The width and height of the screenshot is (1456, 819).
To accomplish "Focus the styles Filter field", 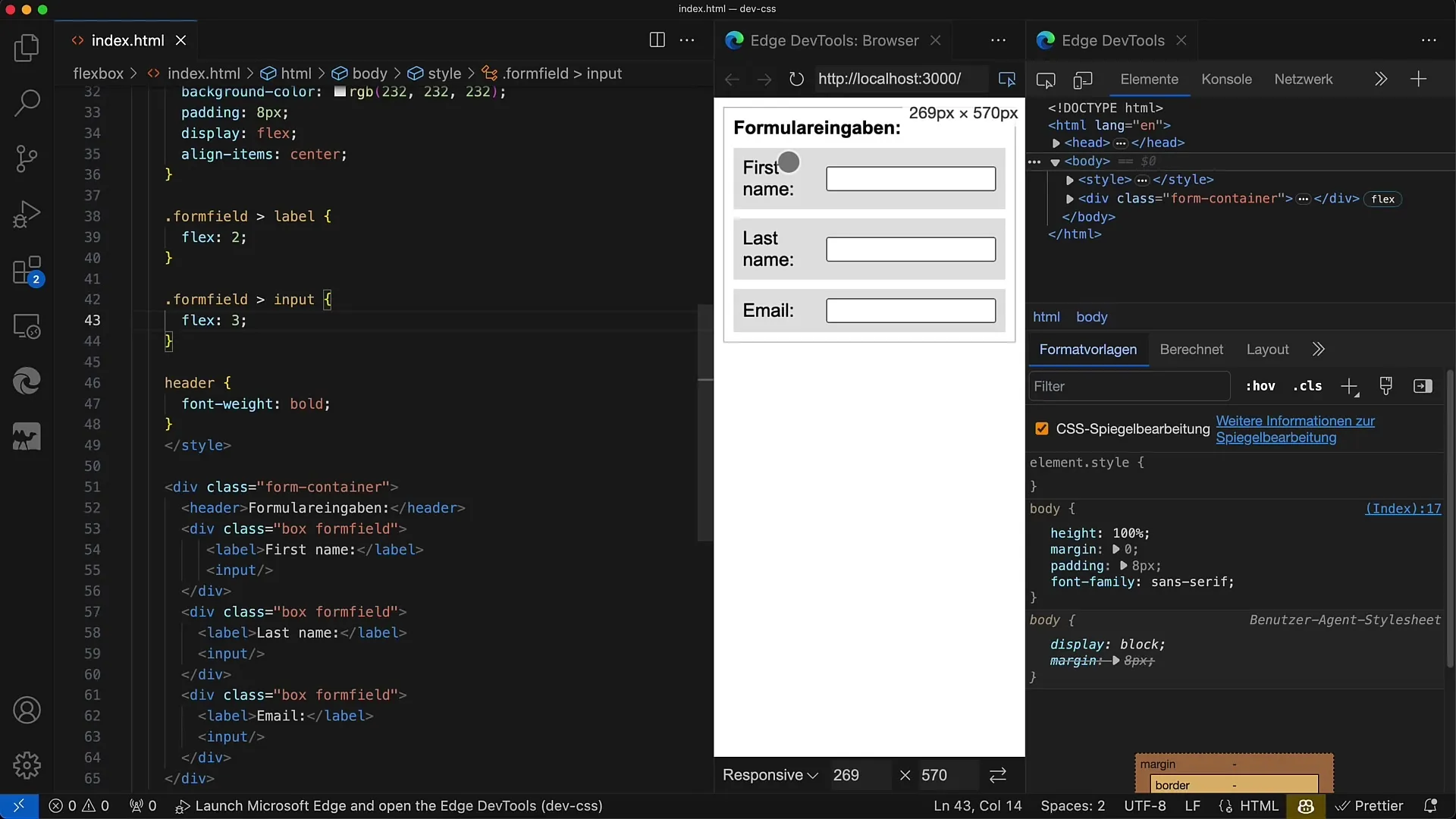I will coord(1129,386).
